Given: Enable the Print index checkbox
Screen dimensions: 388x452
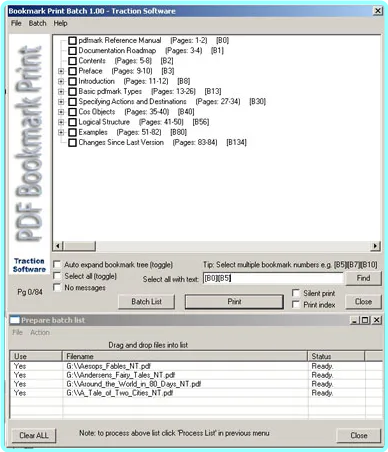Looking at the screenshot, I should [x=296, y=304].
